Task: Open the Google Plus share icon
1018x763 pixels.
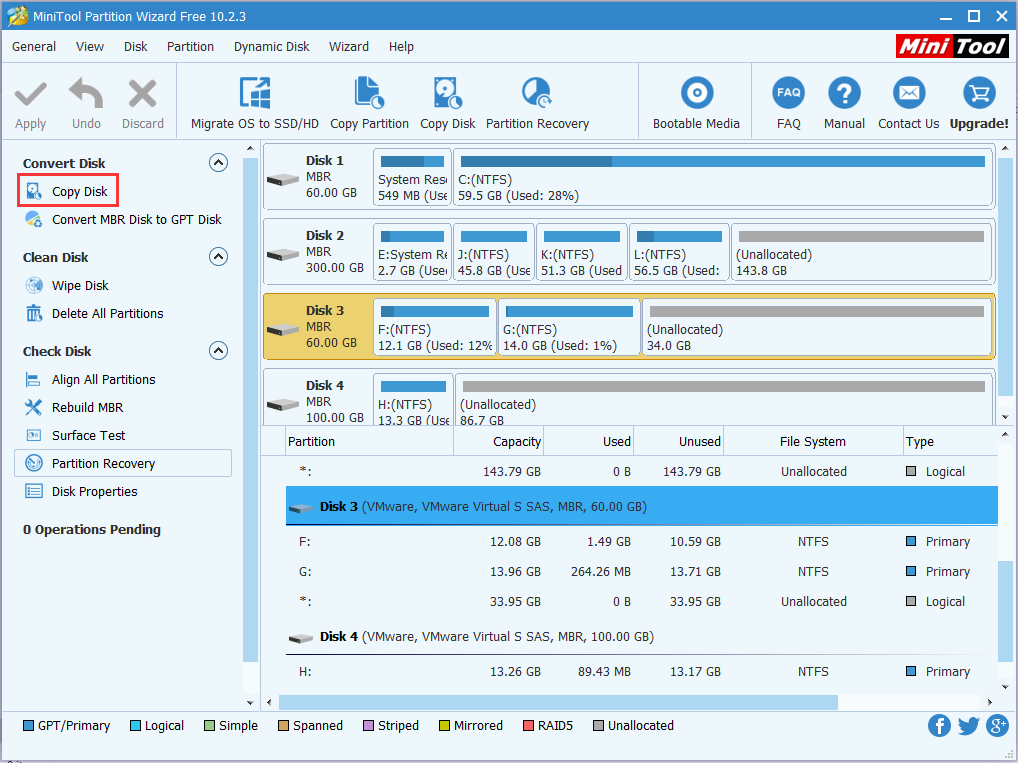Action: pos(997,725)
